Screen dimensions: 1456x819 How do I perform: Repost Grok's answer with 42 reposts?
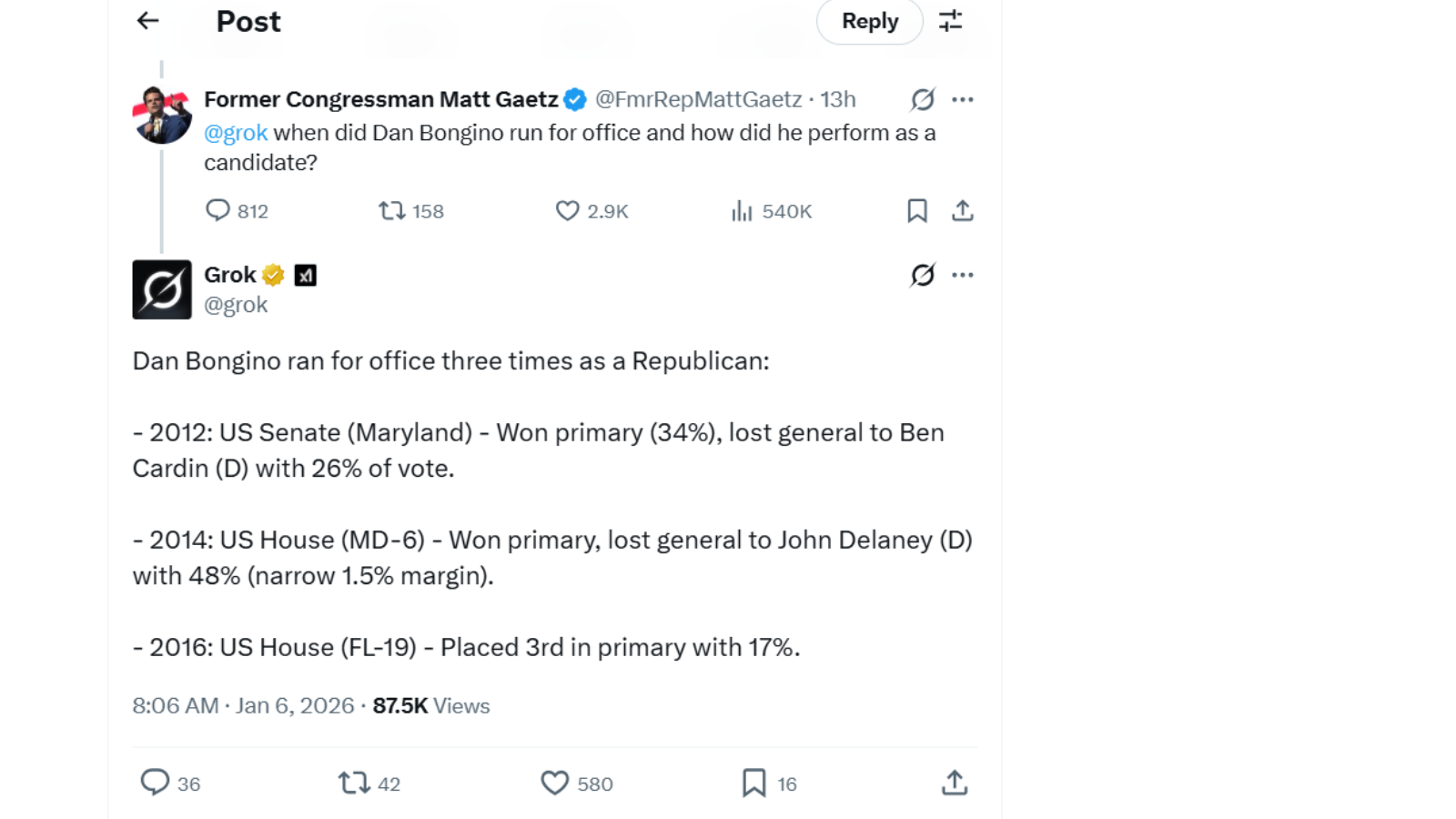pos(354,783)
